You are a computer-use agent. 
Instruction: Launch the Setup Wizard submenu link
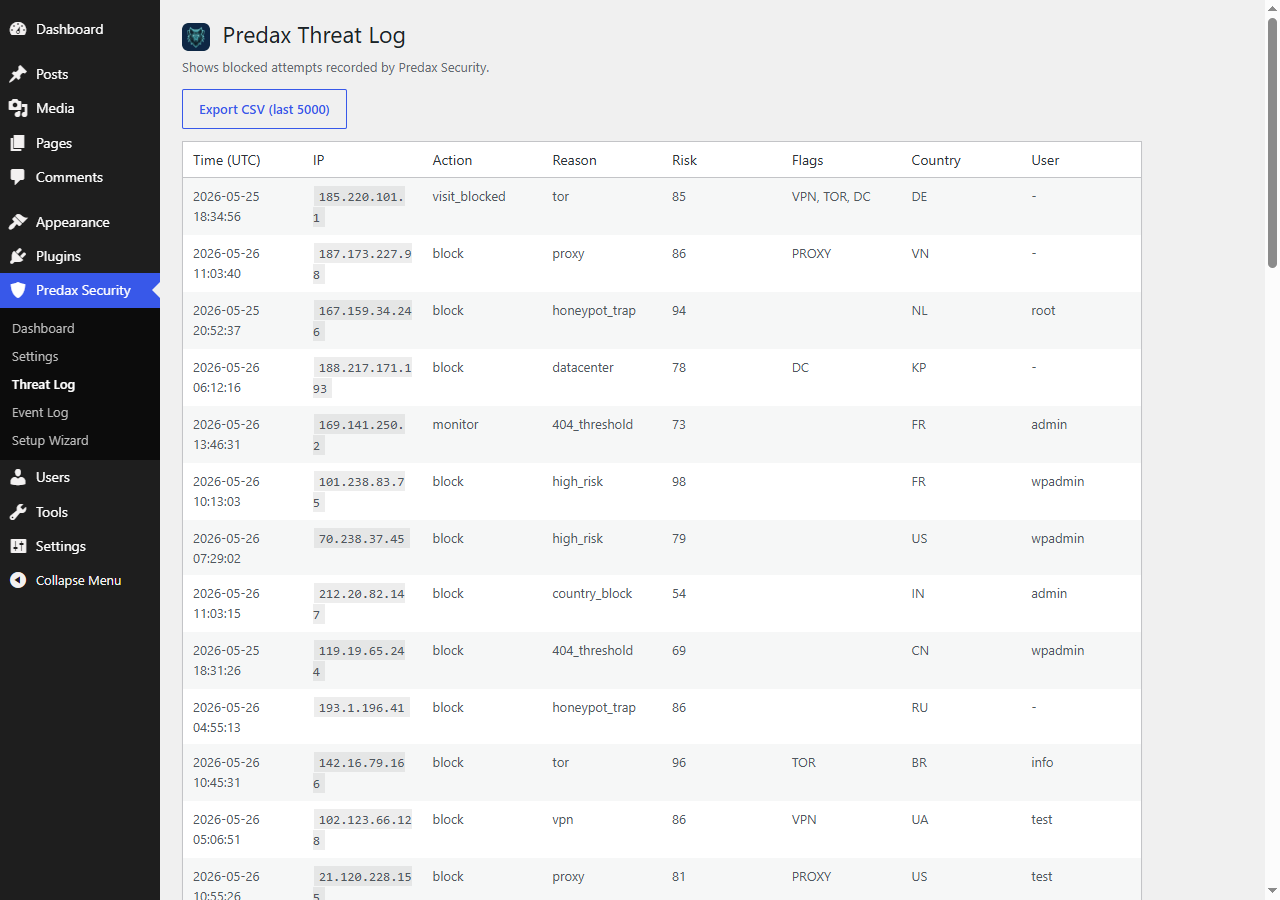pyautogui.click(x=50, y=440)
